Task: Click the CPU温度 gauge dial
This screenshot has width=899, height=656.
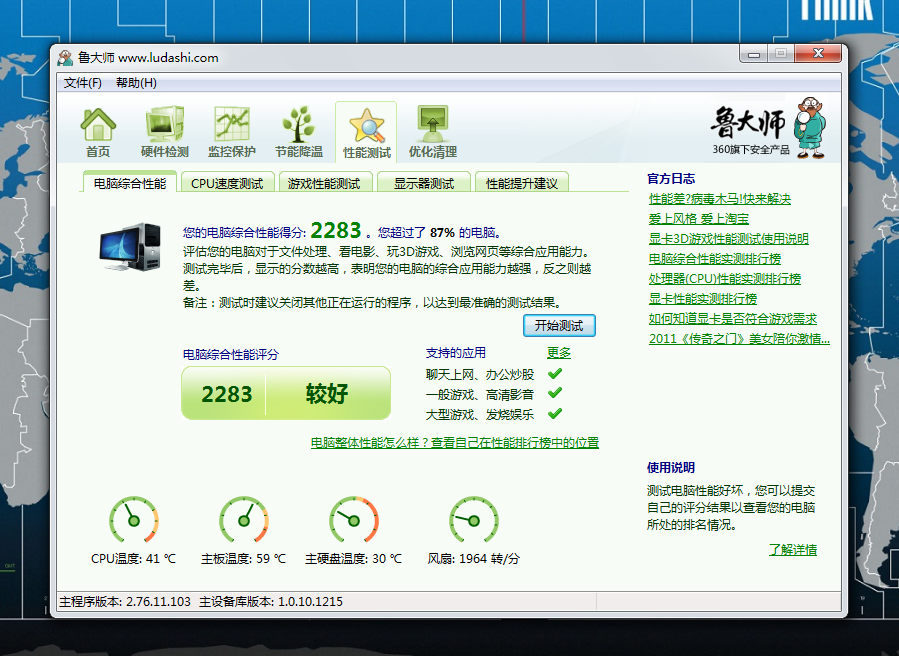Action: click(x=134, y=520)
